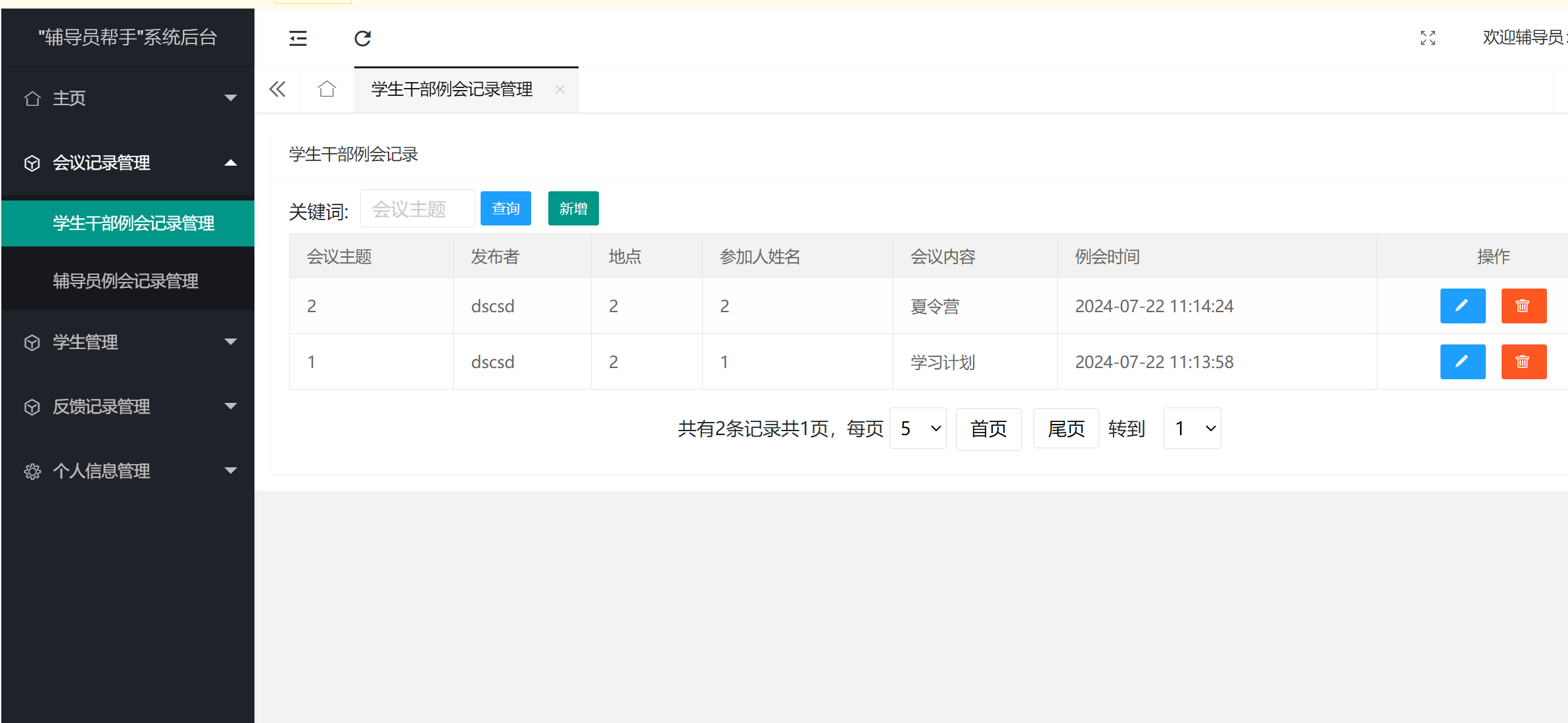Expand the 个人信息管理 menu arrow

pos(231,471)
